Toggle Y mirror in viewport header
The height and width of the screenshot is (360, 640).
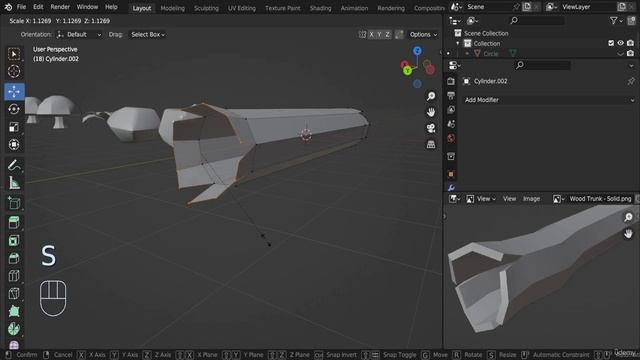click(x=379, y=35)
